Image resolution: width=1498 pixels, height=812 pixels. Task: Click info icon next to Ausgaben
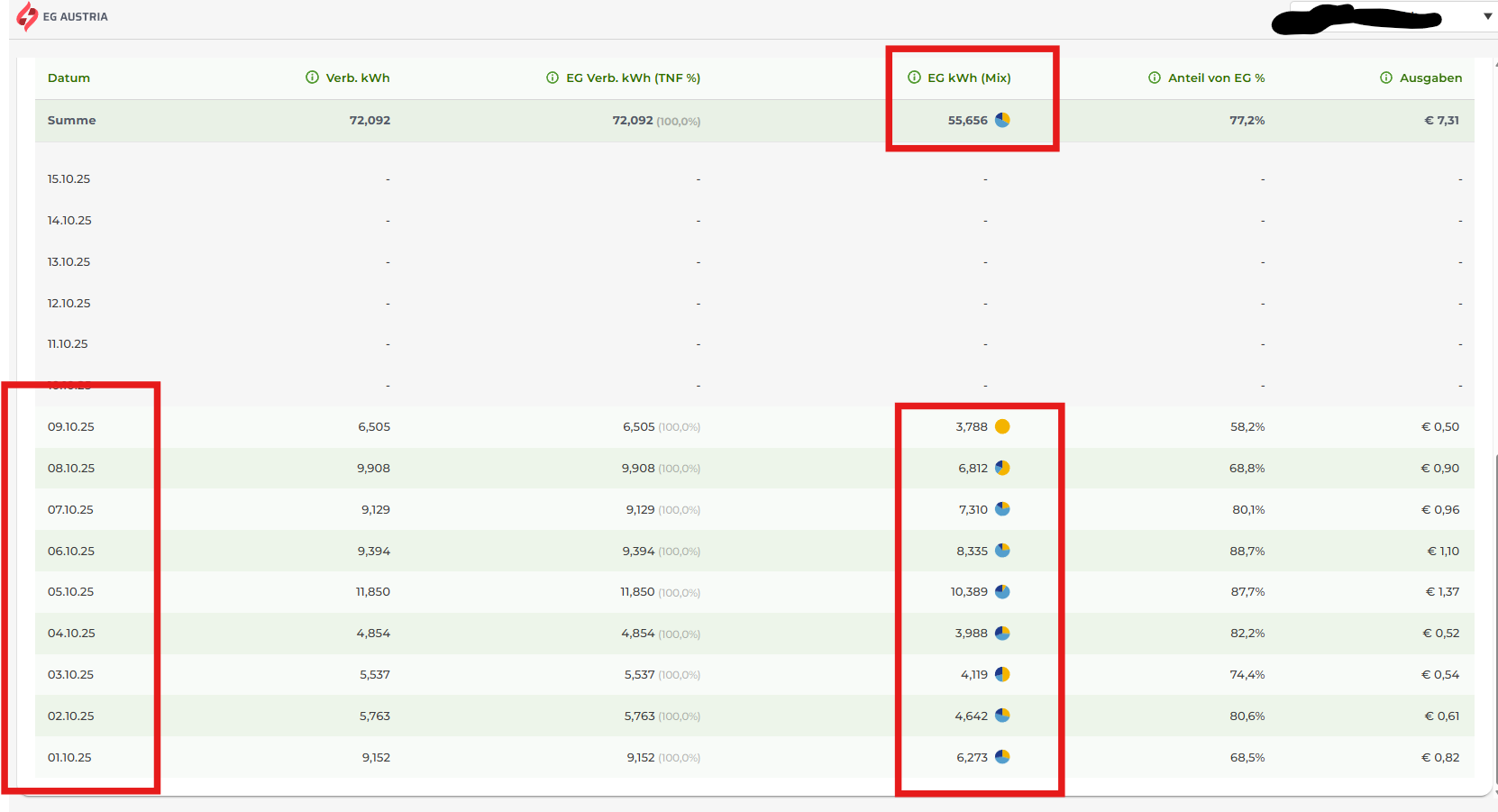click(x=1386, y=78)
